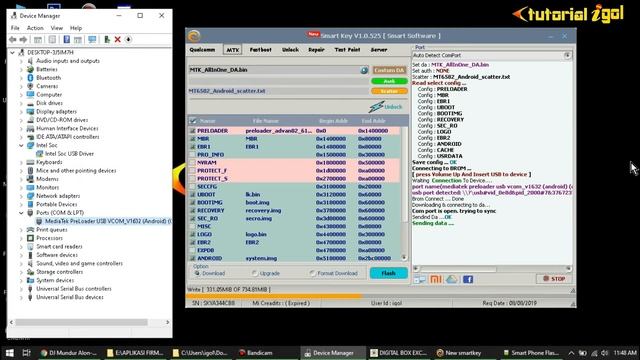Open Task View on the taskbar
Image resolution: width=640 pixels, height=360 pixels.
tap(27, 353)
